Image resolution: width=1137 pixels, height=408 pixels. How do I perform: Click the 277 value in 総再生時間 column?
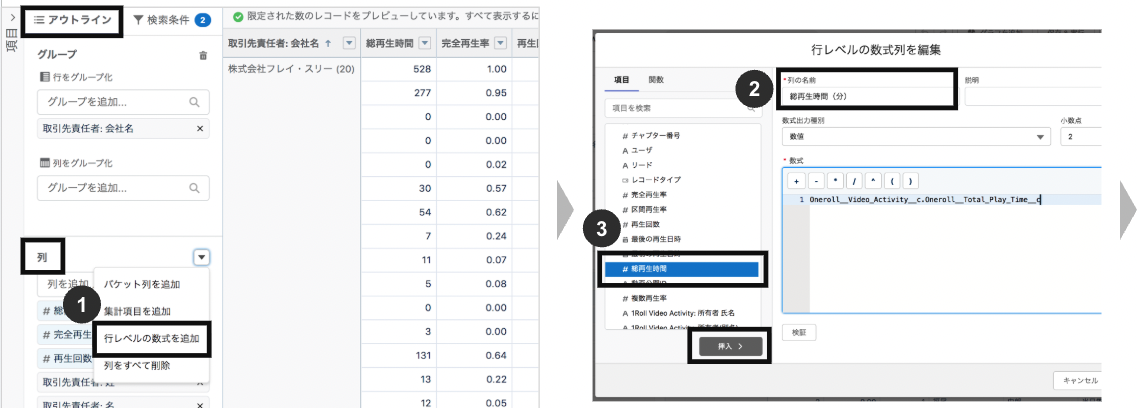click(x=422, y=93)
